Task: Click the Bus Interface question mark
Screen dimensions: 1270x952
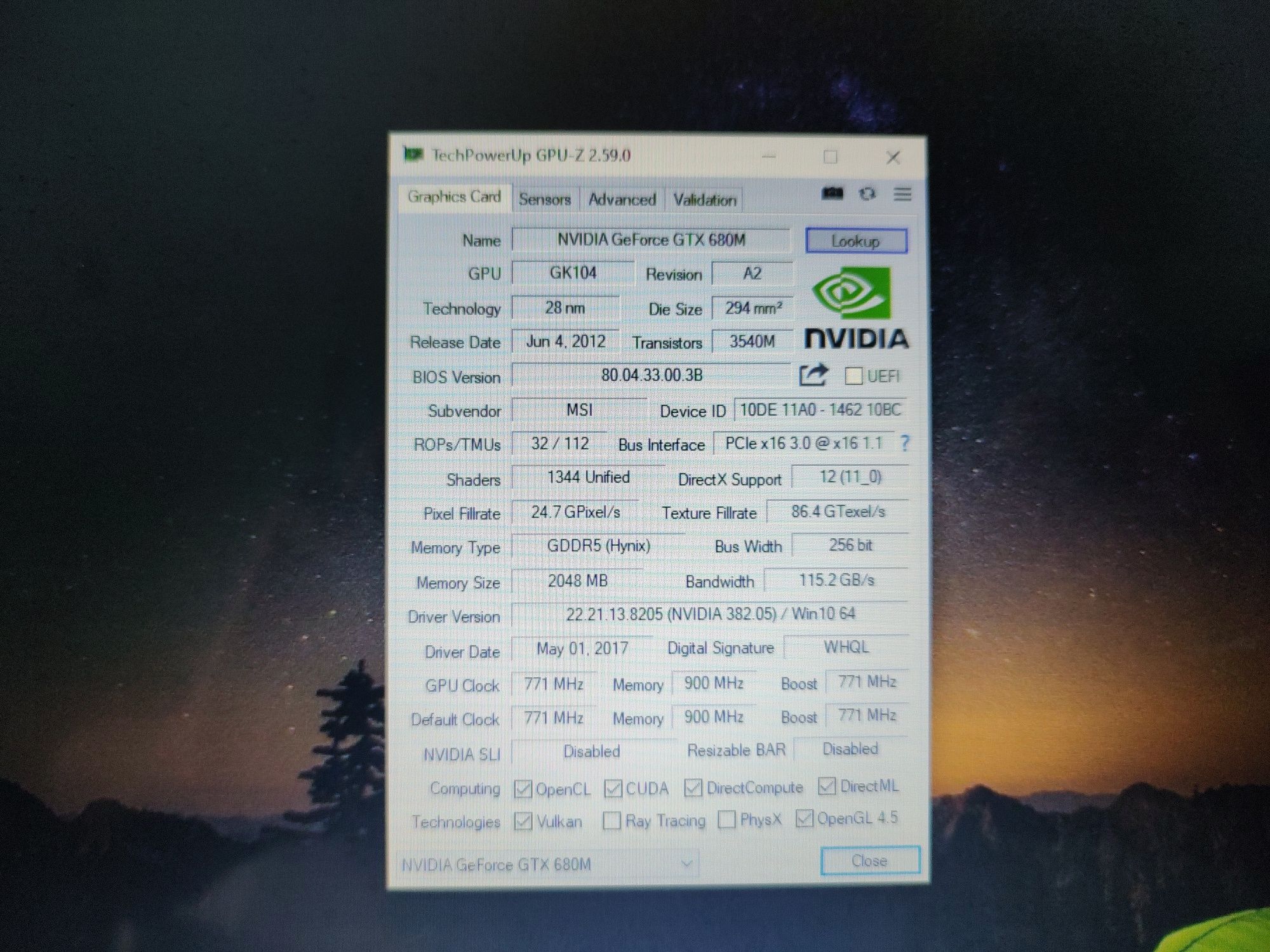Action: click(x=905, y=443)
